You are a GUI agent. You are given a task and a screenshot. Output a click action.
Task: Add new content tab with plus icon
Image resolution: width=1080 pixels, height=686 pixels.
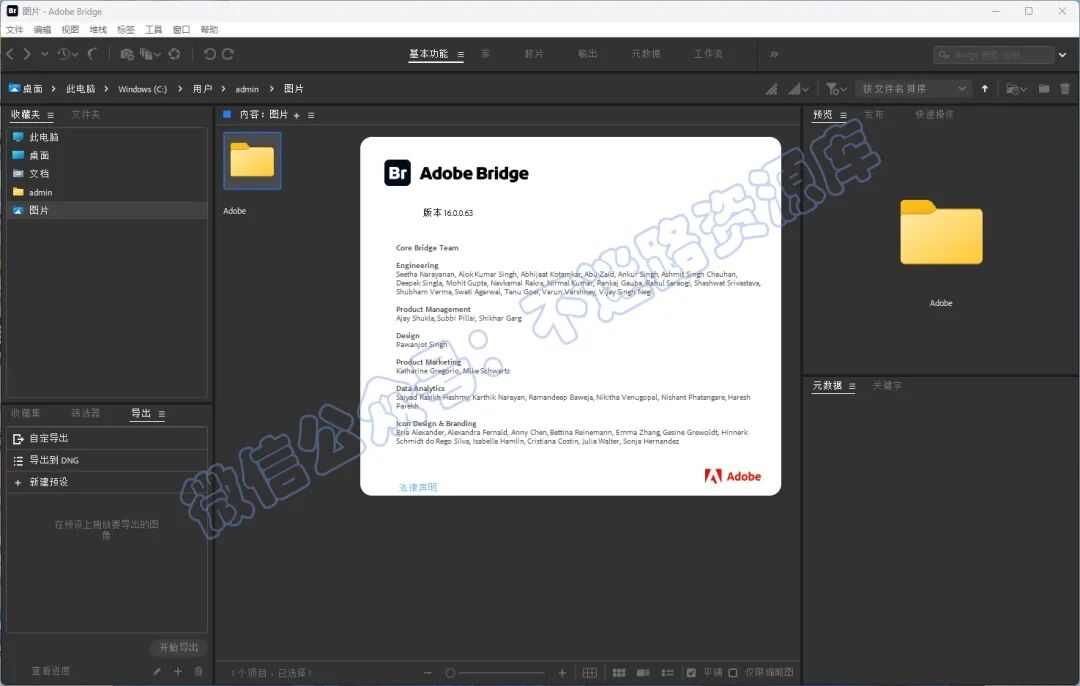pos(296,115)
